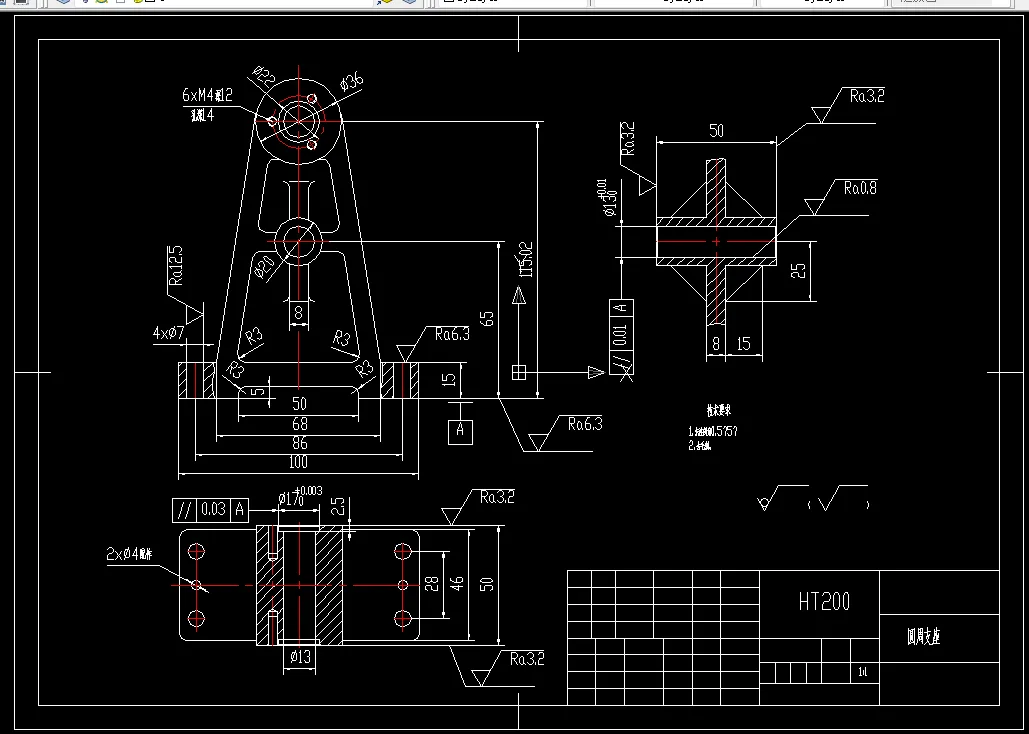Select the 0.01 parallelism frame in the section view

click(x=621, y=336)
